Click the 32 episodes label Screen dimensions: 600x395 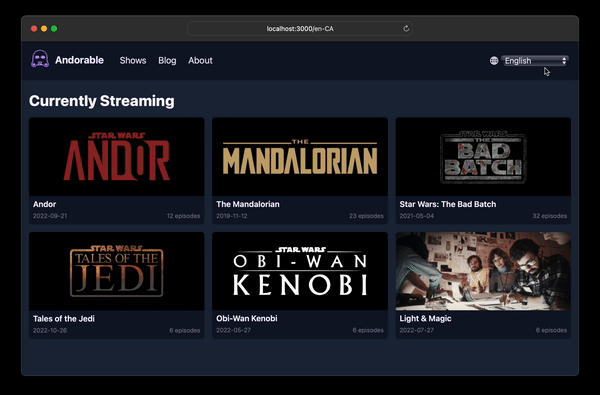(549, 216)
